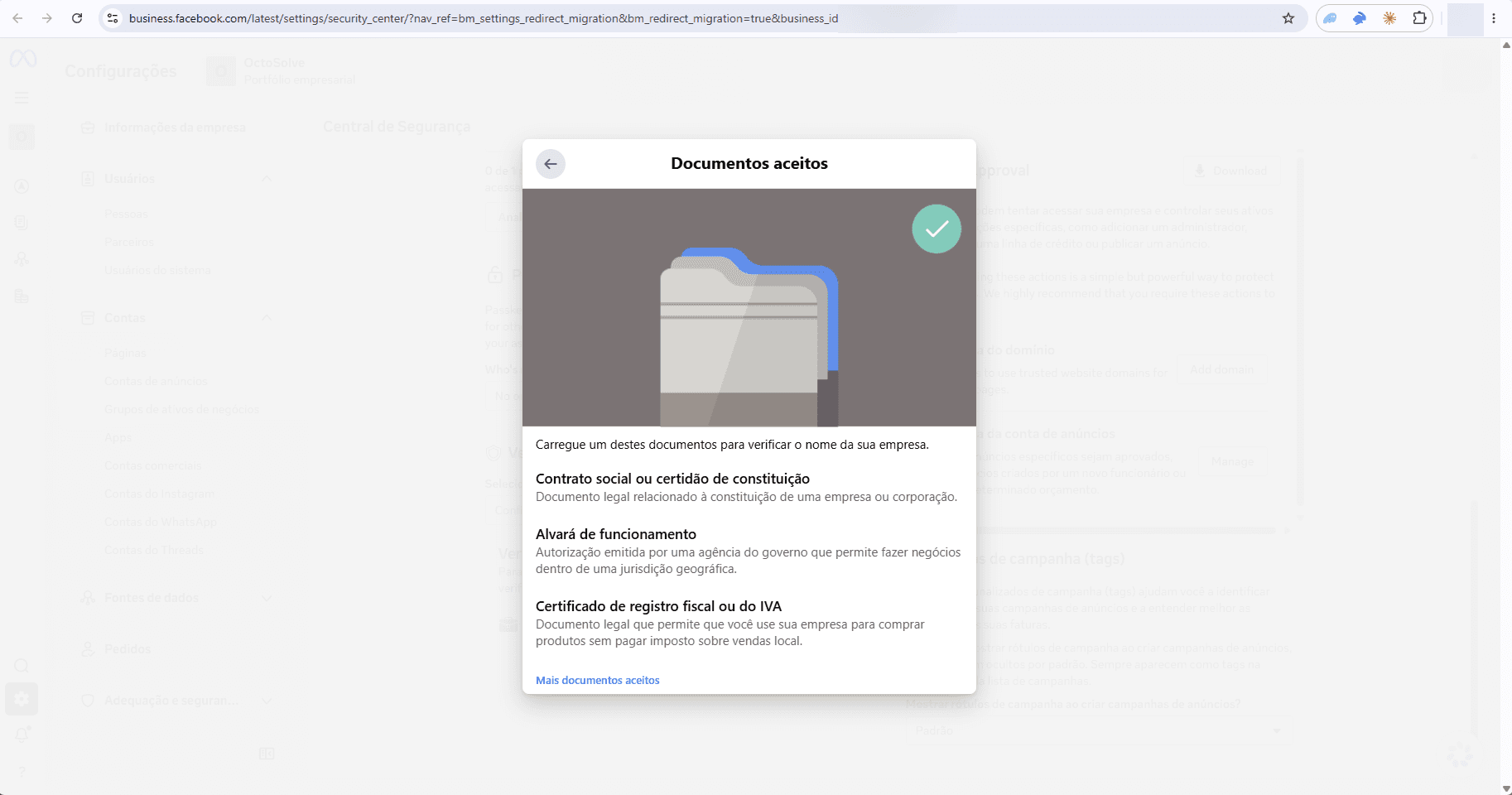This screenshot has width=1512, height=795.
Task: Click the search magnifier in left rail
Action: [22, 666]
